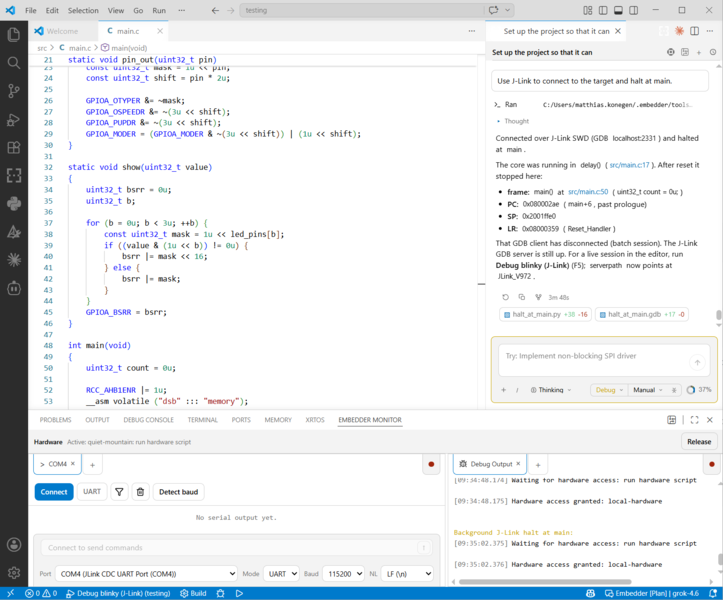Viewport: 723px width, 600px height.
Task: Switch to the Welcome editor tab
Action: click(57, 31)
